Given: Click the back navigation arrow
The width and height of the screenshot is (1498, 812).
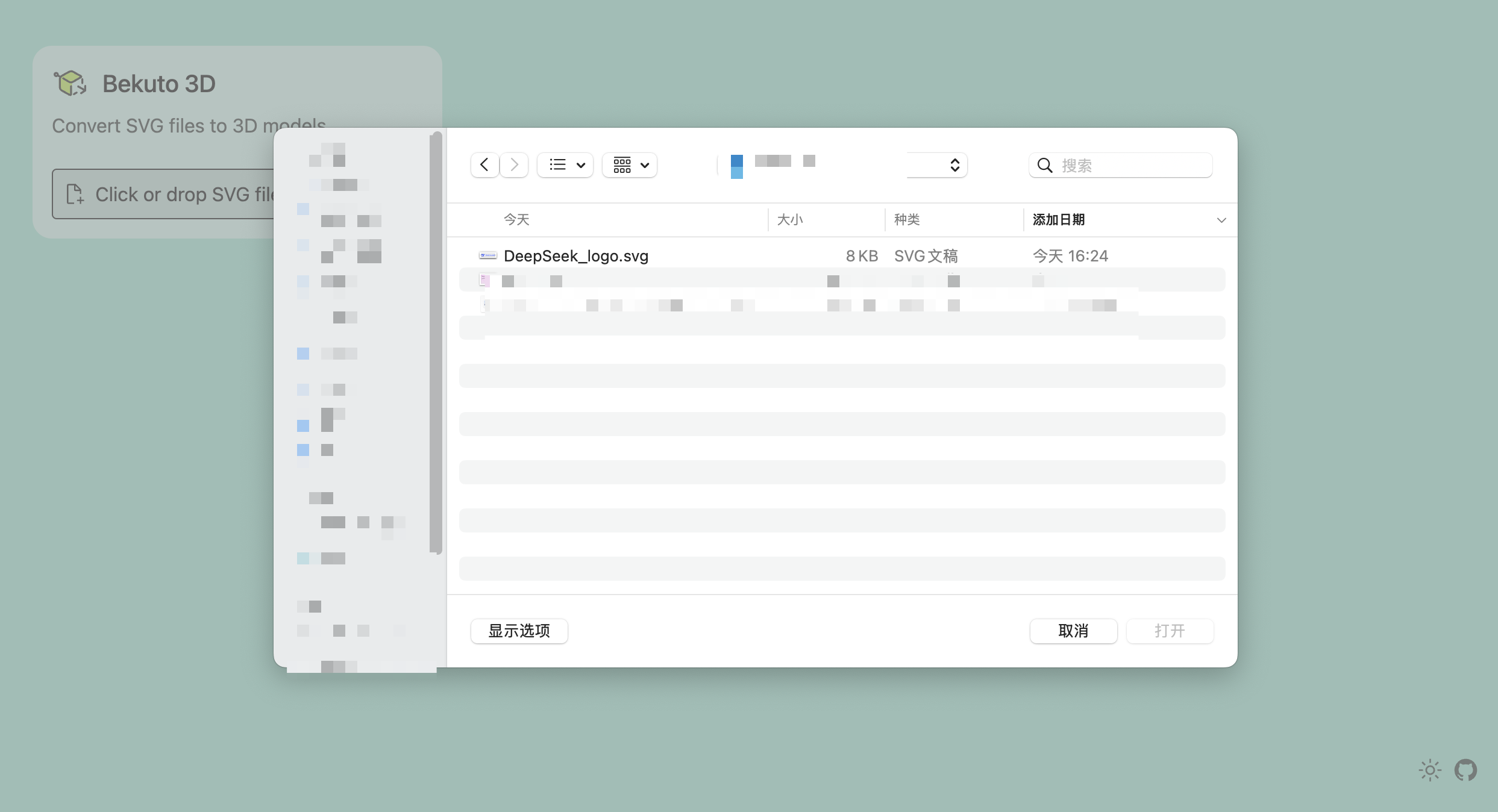Looking at the screenshot, I should coord(484,165).
